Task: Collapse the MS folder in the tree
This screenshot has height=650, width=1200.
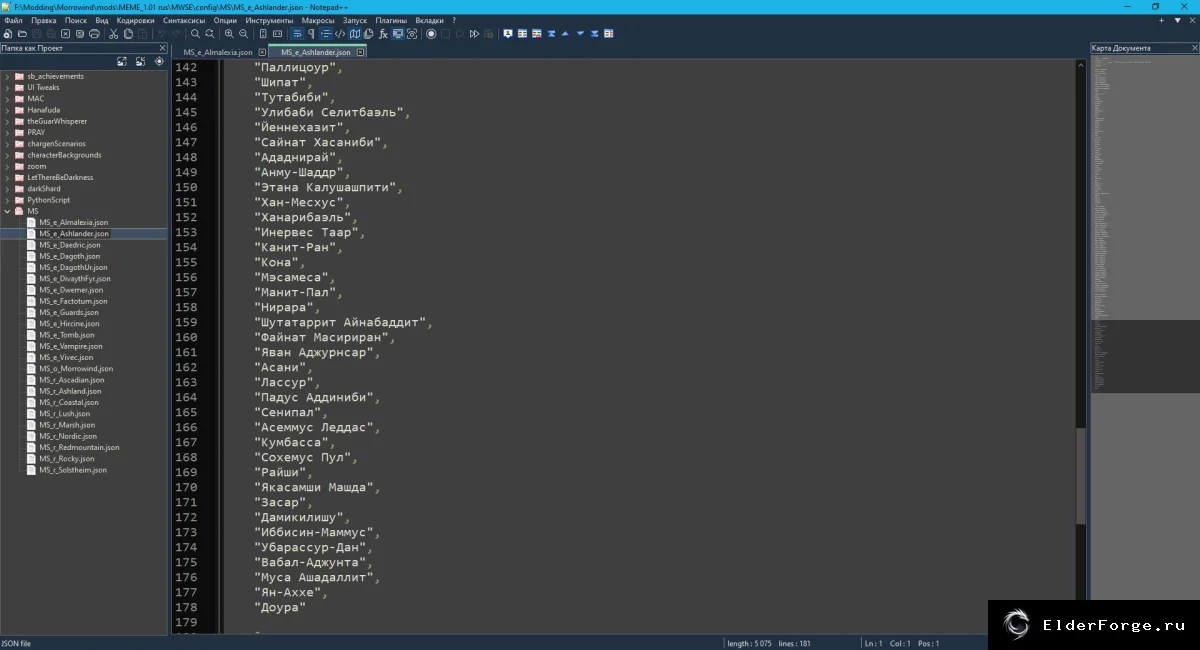Action: coord(7,211)
